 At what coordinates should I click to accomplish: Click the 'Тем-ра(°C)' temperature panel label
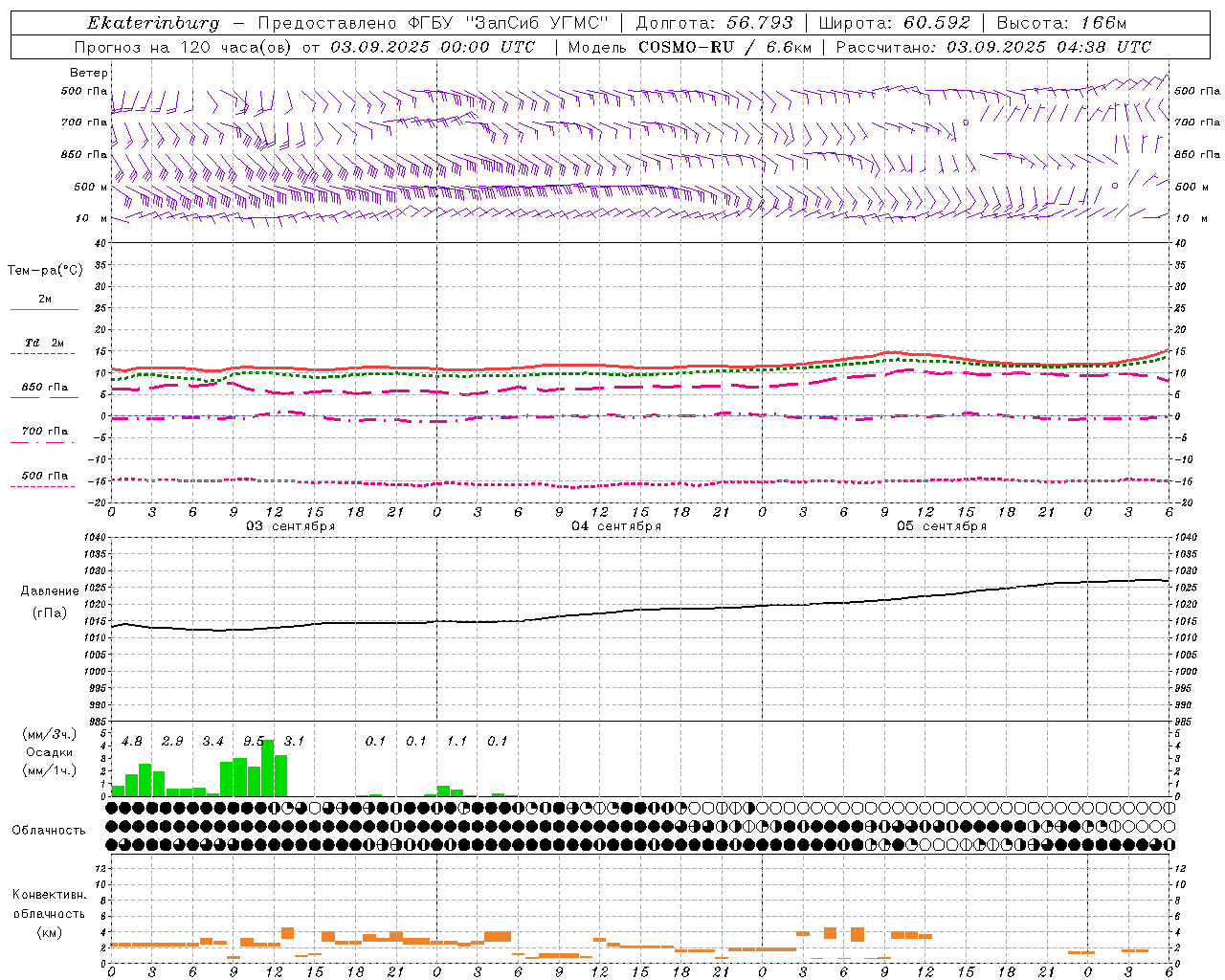coord(45,271)
